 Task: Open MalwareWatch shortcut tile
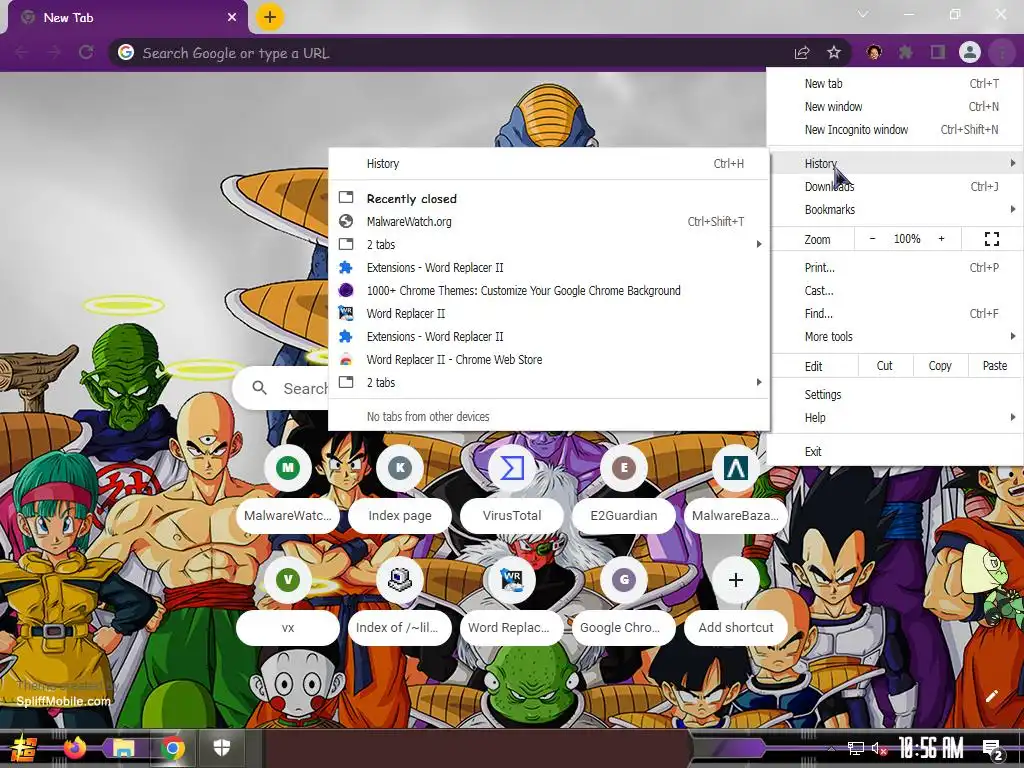click(x=288, y=491)
